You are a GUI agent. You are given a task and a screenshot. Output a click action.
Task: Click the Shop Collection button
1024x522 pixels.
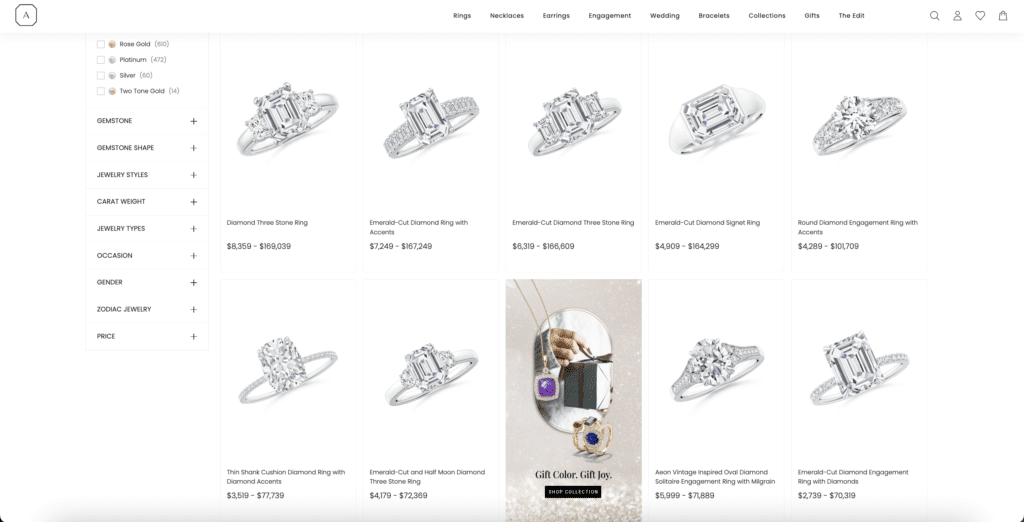[x=573, y=491]
